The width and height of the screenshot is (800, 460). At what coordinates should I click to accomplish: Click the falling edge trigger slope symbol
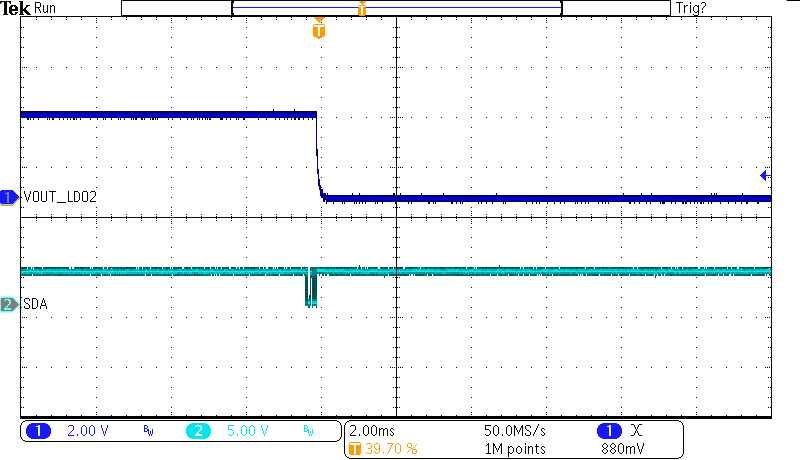pos(638,430)
